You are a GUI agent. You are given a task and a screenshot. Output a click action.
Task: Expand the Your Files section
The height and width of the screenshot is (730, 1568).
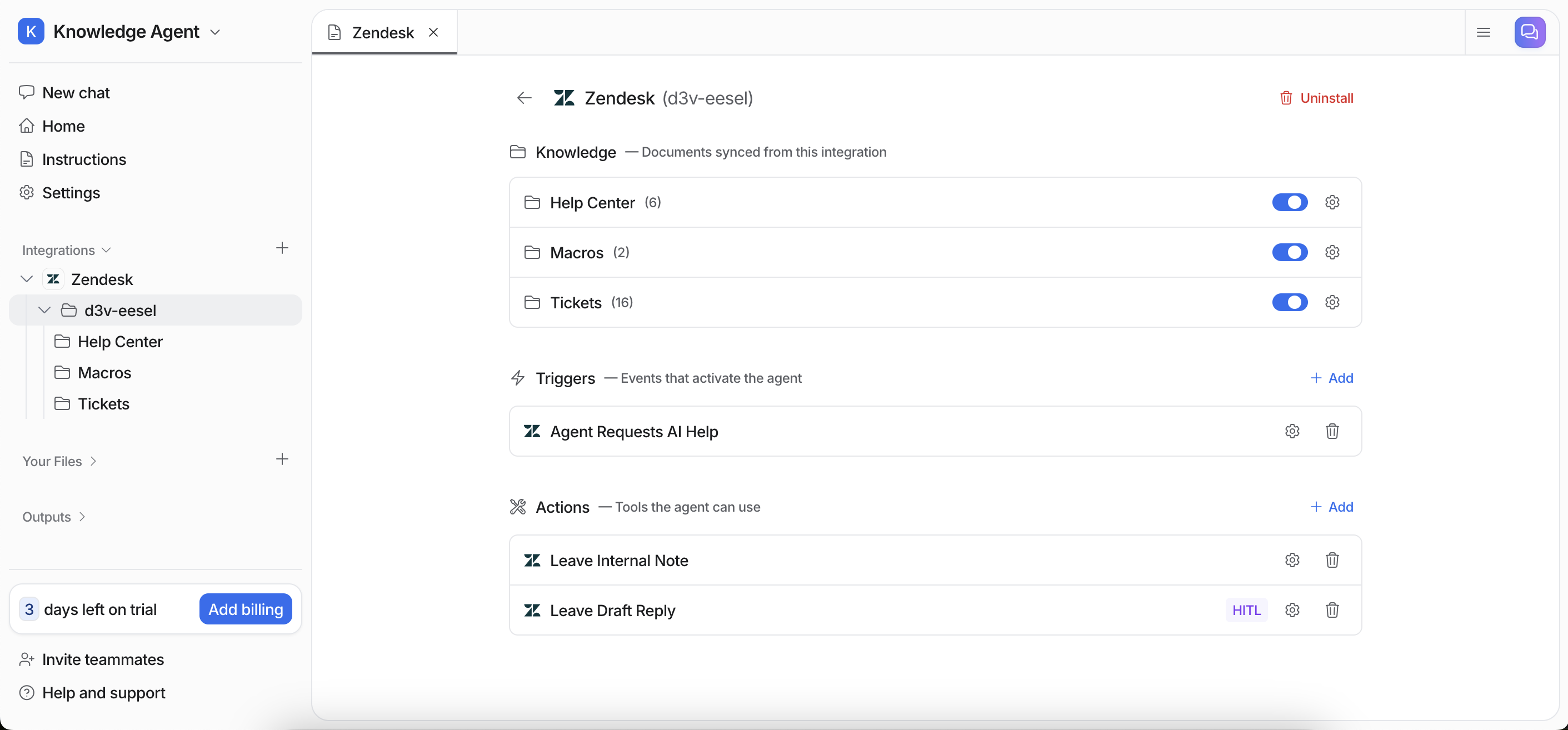point(59,461)
